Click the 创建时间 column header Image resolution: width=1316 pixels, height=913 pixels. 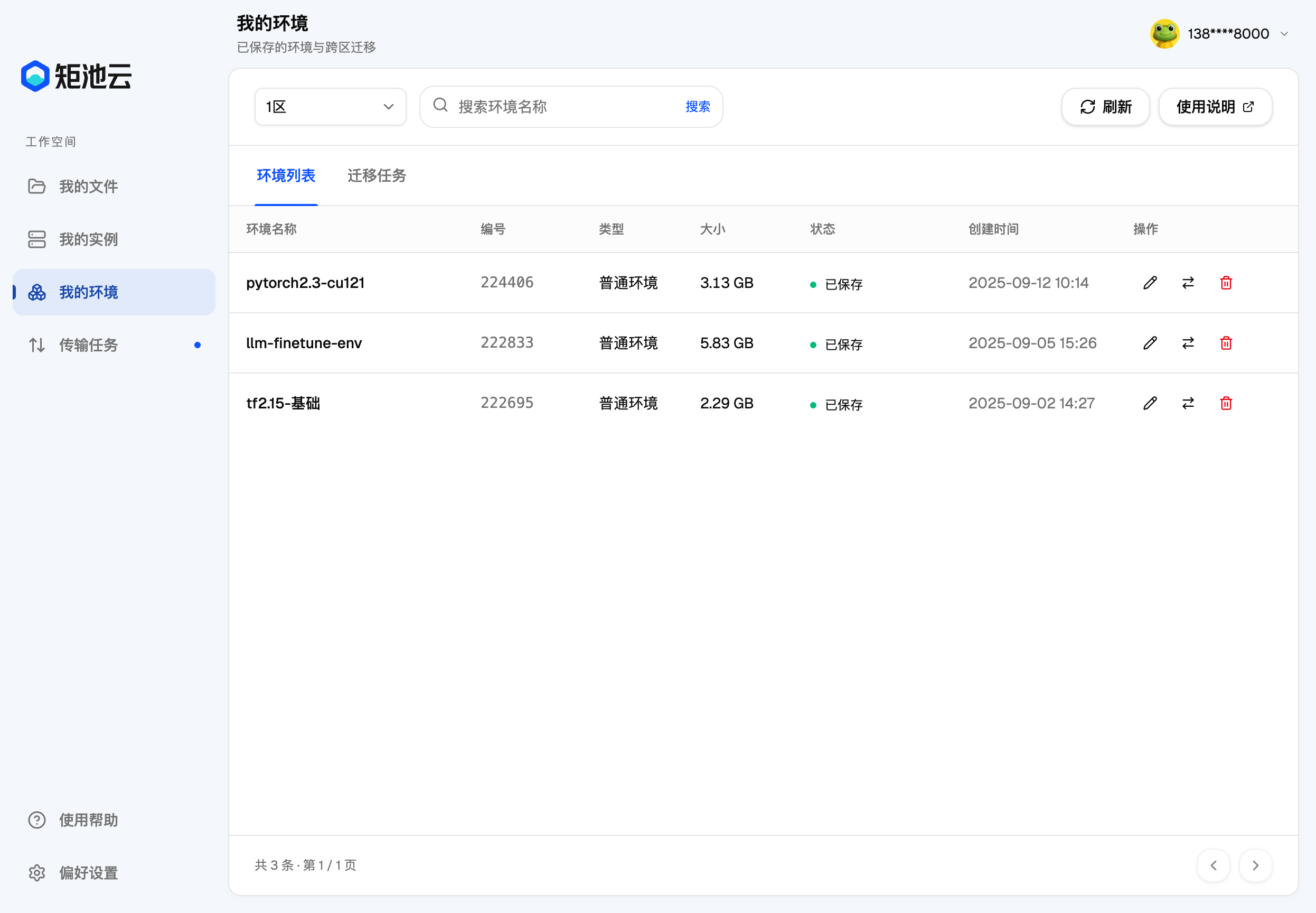(x=993, y=229)
